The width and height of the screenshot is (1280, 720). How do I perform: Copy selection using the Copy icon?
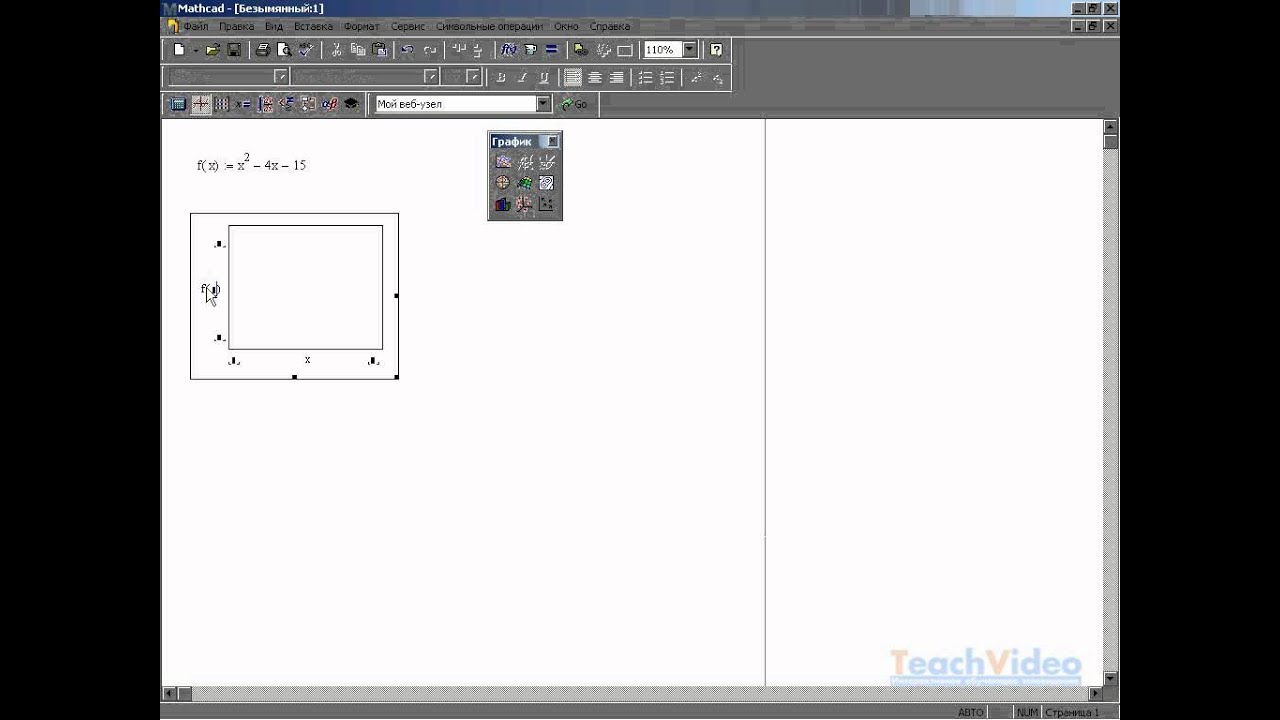(357, 49)
